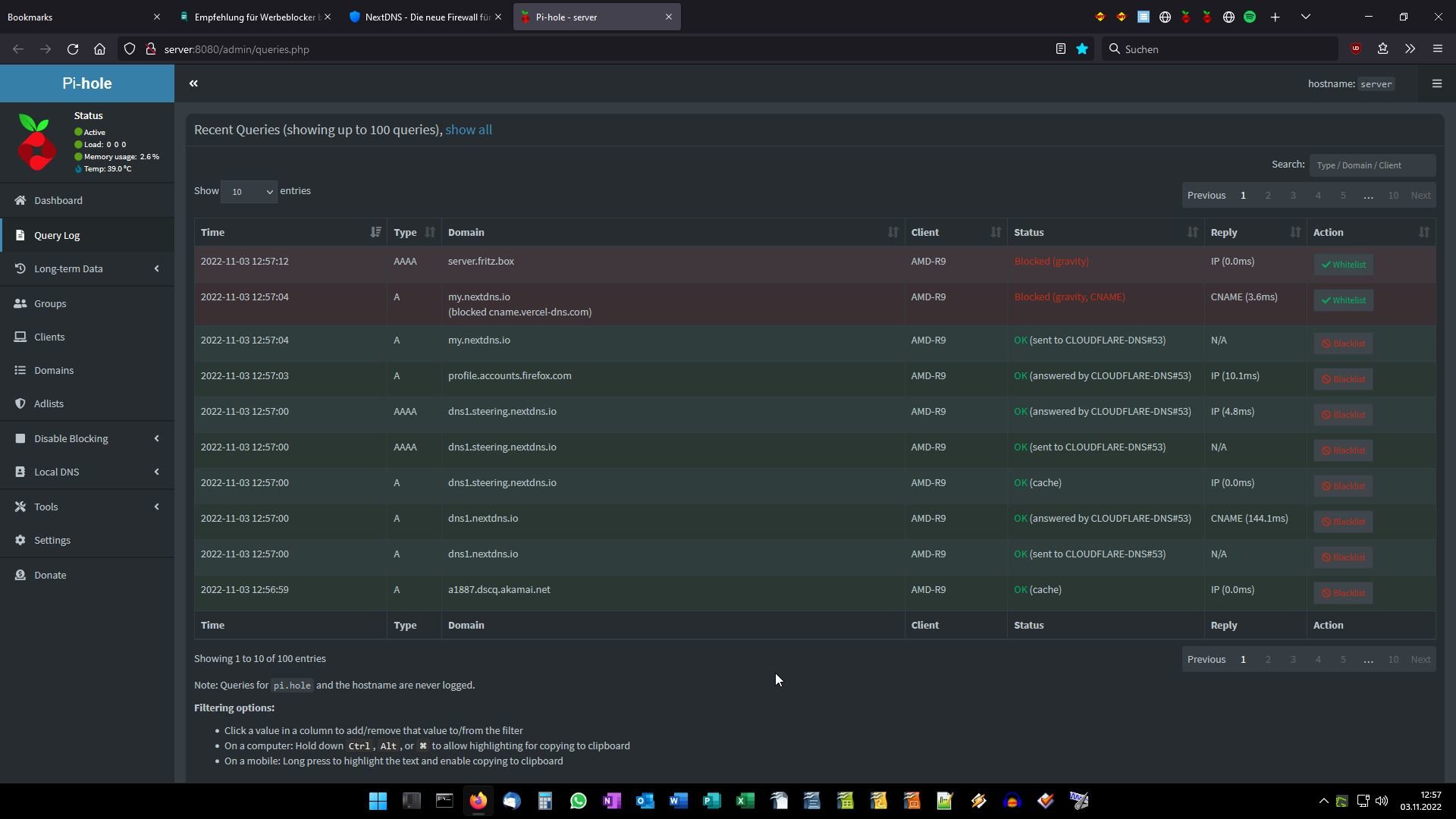
Task: Collapse the sidebar with double-chevron icon
Action: (193, 83)
